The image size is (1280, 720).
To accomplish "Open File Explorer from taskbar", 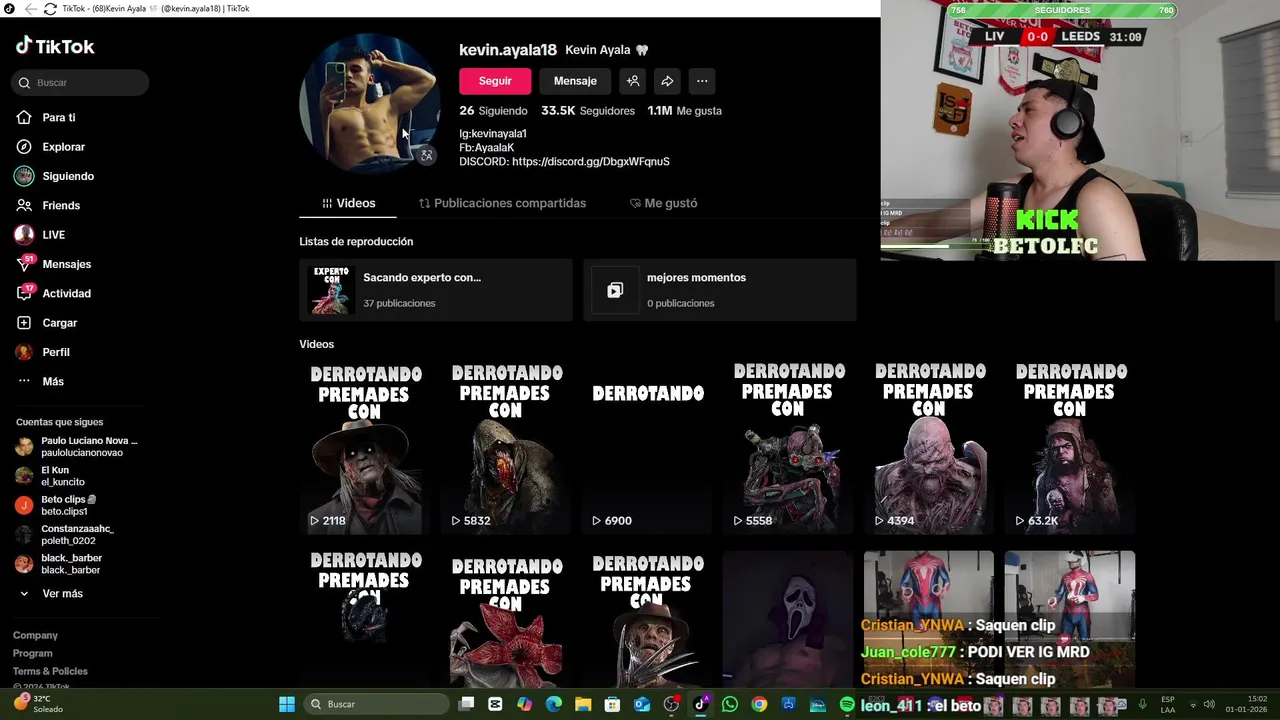I will (x=583, y=704).
